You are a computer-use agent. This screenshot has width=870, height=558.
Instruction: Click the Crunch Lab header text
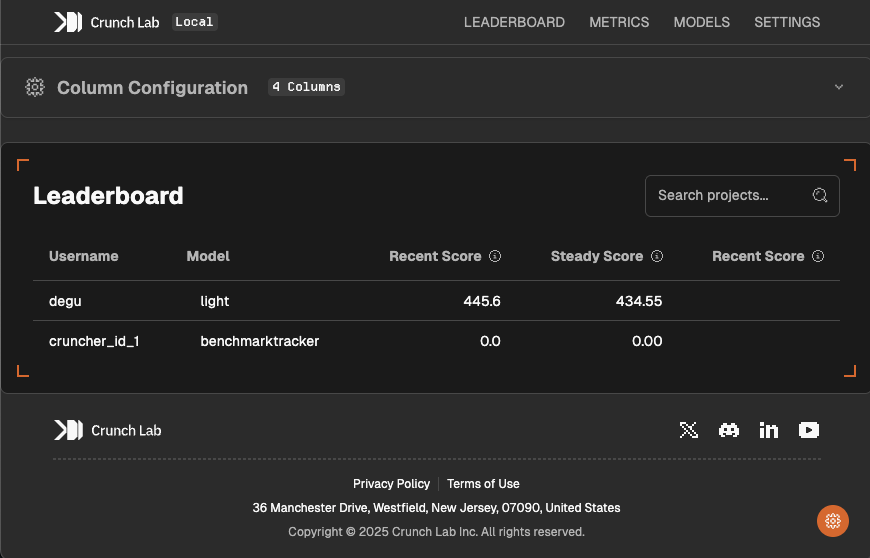click(x=125, y=22)
